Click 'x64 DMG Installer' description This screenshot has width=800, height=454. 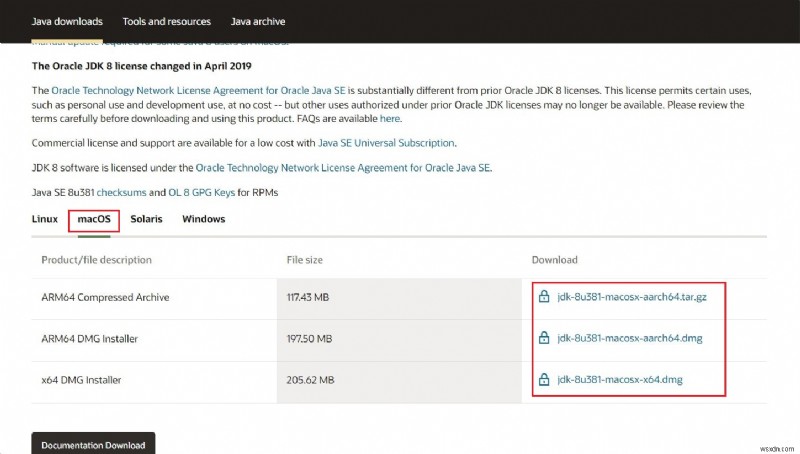[81, 380]
